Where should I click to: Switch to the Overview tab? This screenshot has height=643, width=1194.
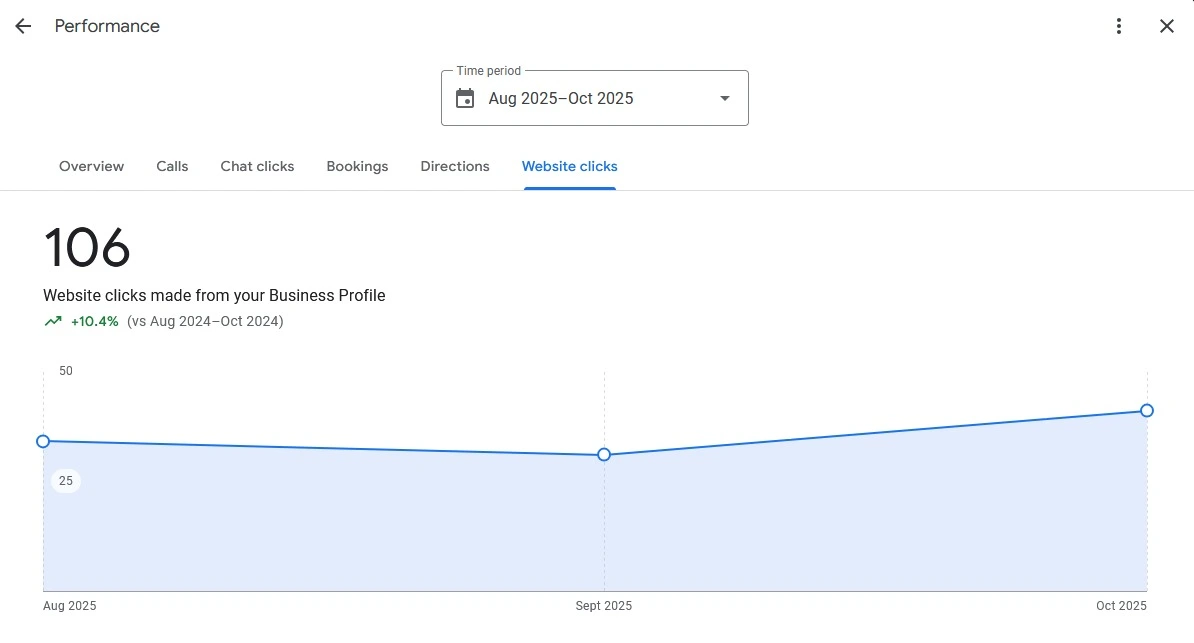coord(91,166)
